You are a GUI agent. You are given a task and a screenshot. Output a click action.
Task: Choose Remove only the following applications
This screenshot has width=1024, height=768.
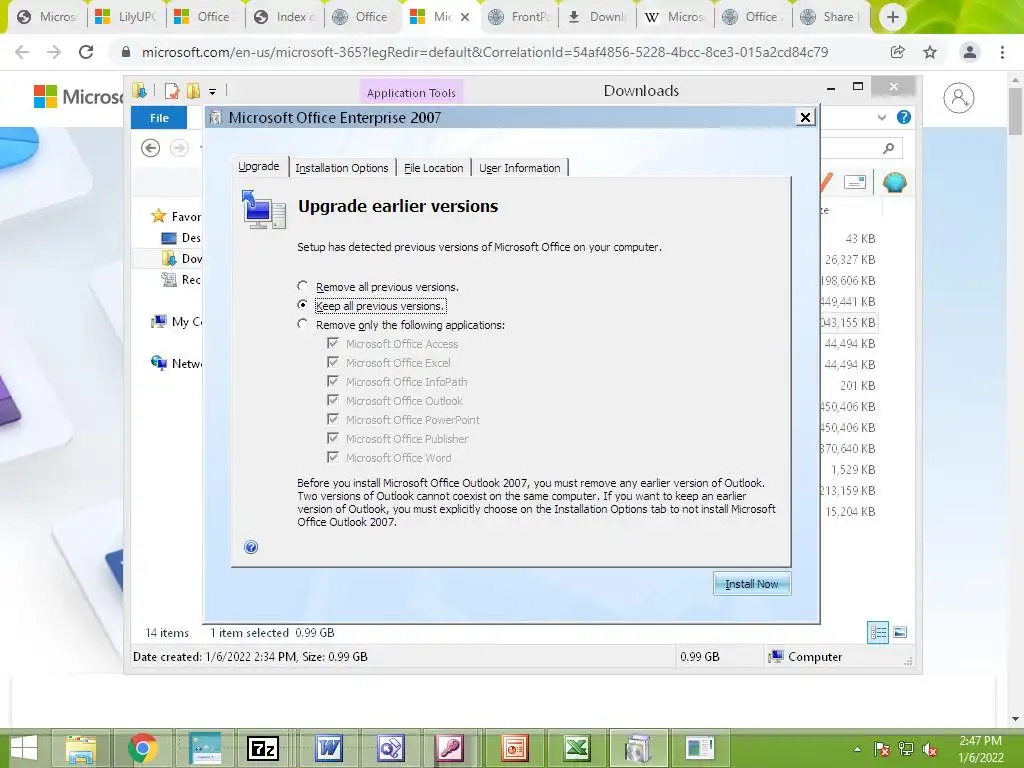tap(302, 324)
